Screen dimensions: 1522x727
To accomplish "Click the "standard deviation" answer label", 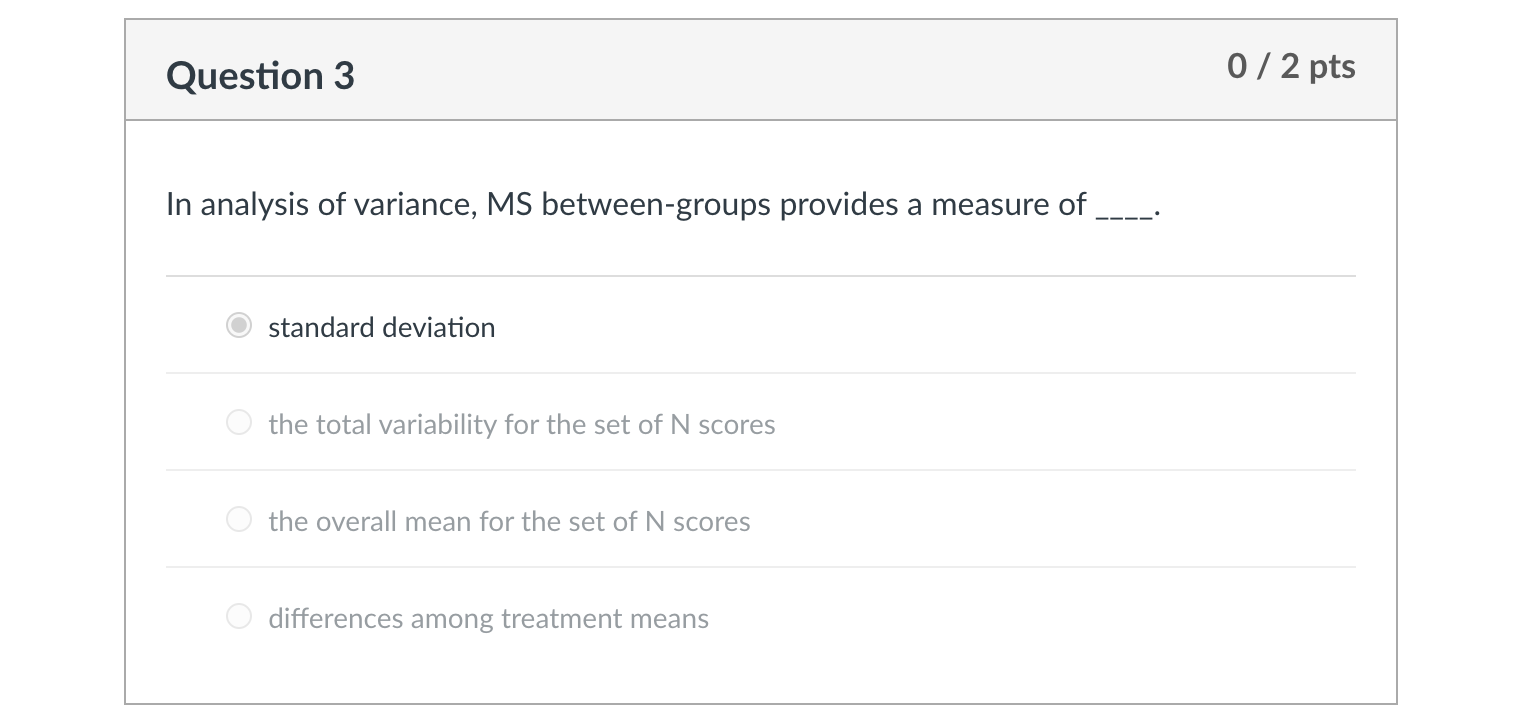I will [381, 327].
